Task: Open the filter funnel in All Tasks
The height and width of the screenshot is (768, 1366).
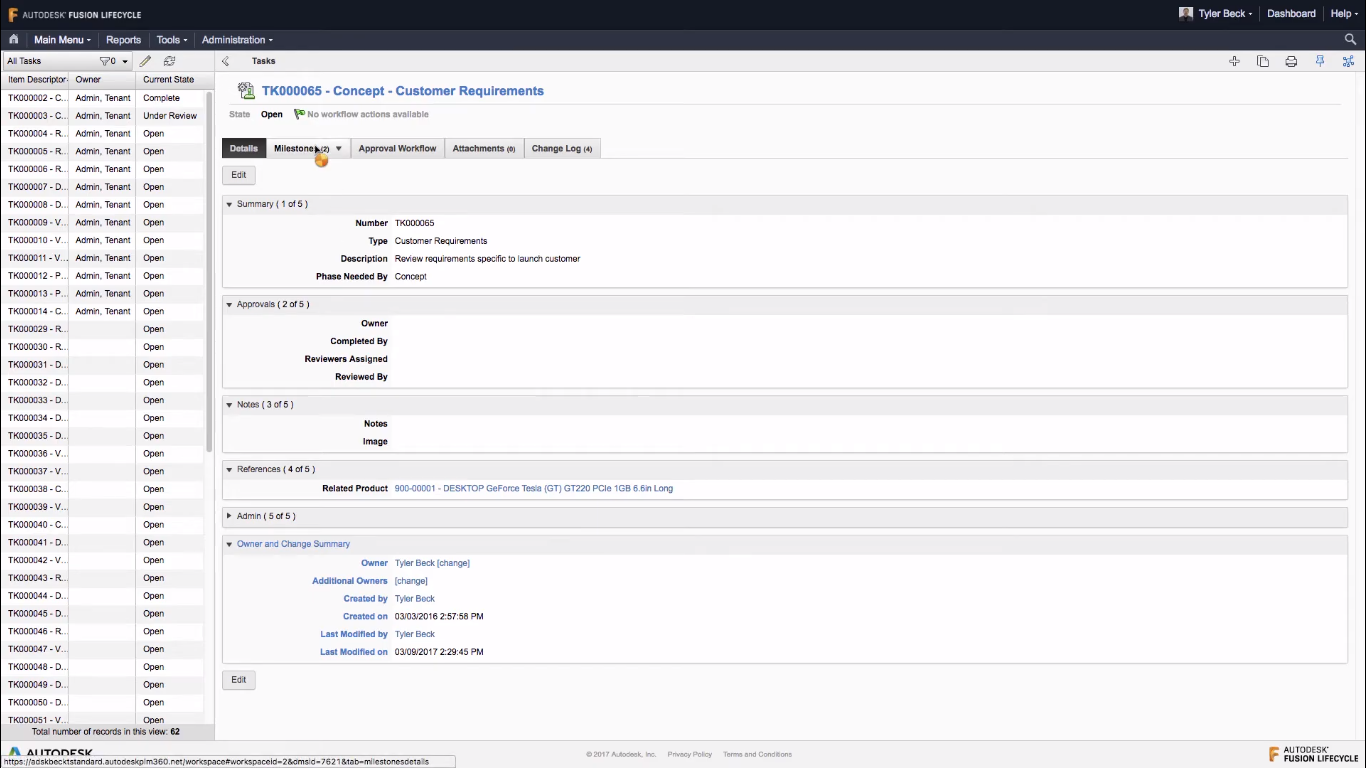Action: pos(105,61)
